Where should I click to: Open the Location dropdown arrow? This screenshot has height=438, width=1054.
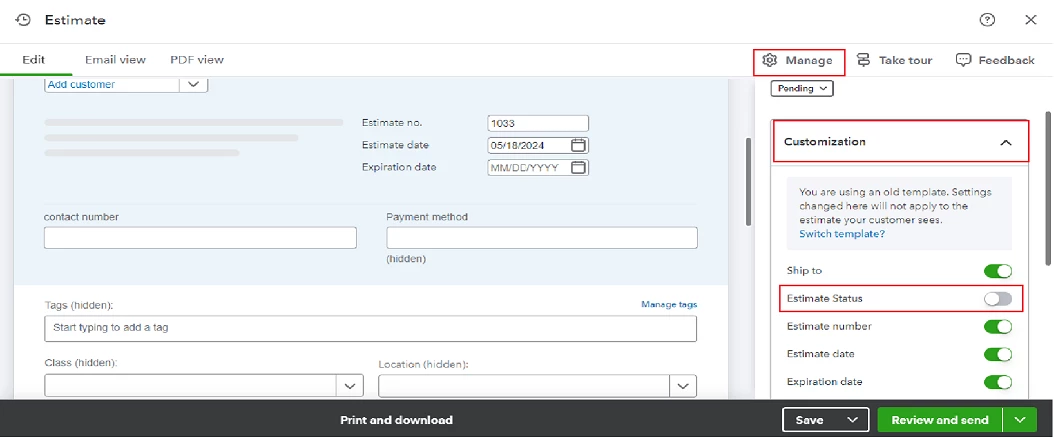click(683, 386)
